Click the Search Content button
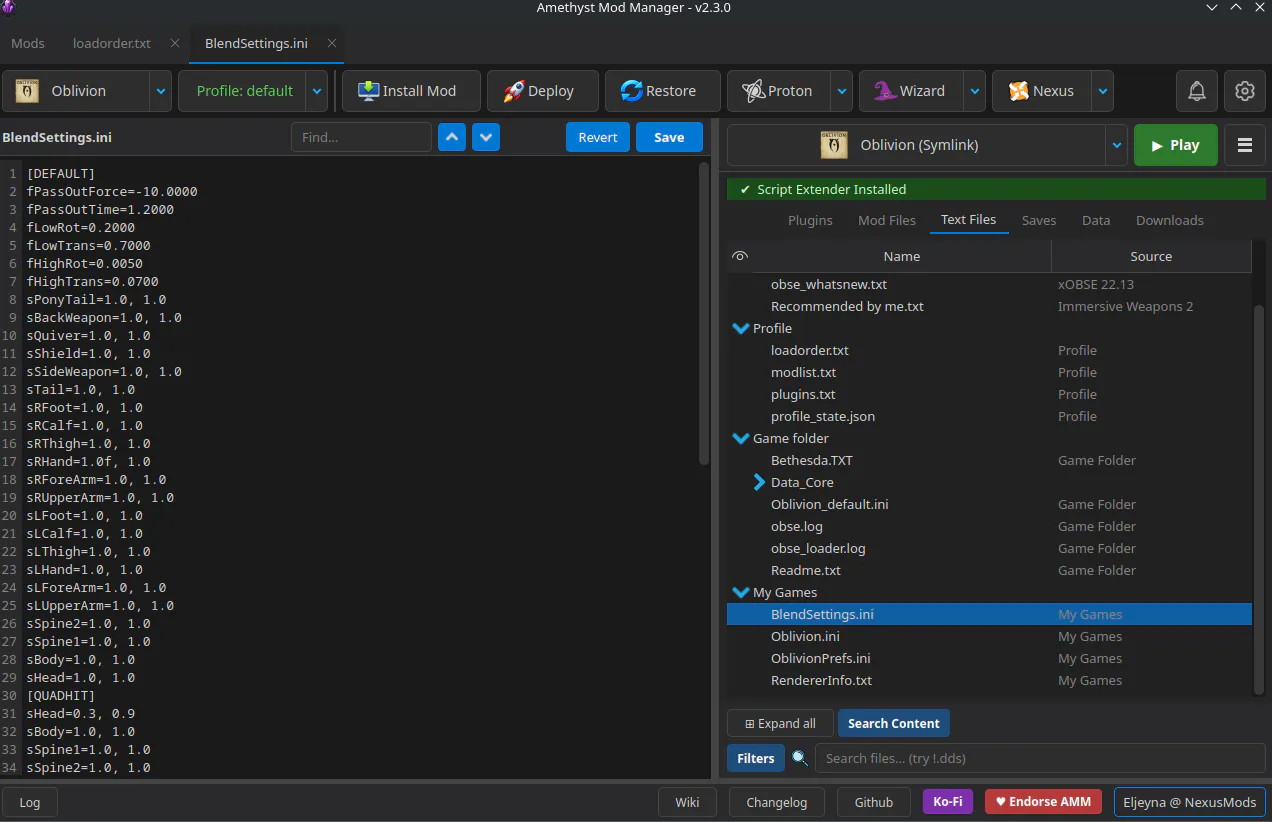The width and height of the screenshot is (1272, 822). click(894, 723)
